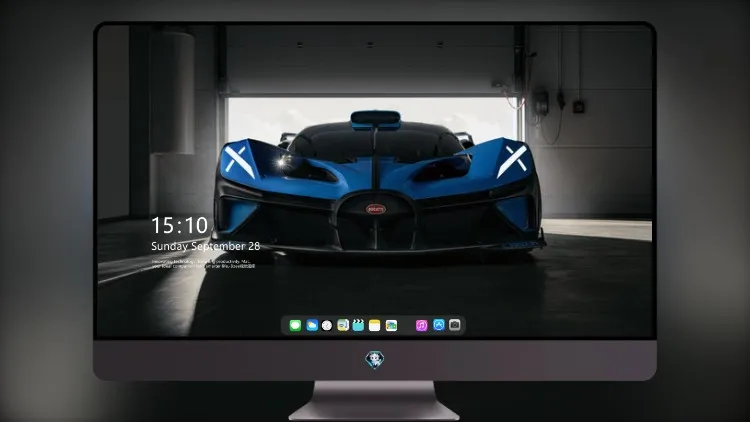Click the Sunday September 28 date text
Screen dimensions: 750x422
point(206,246)
